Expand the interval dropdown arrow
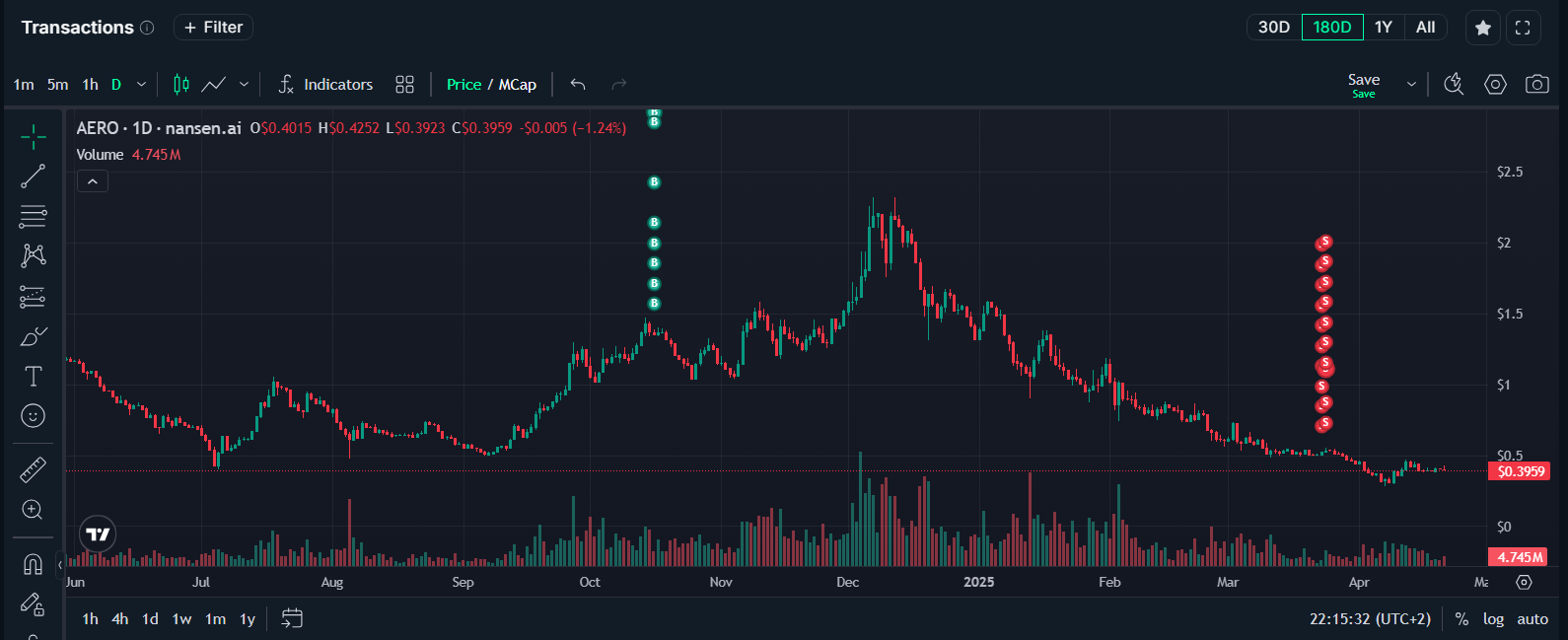Image resolution: width=1568 pixels, height=640 pixels. click(141, 85)
